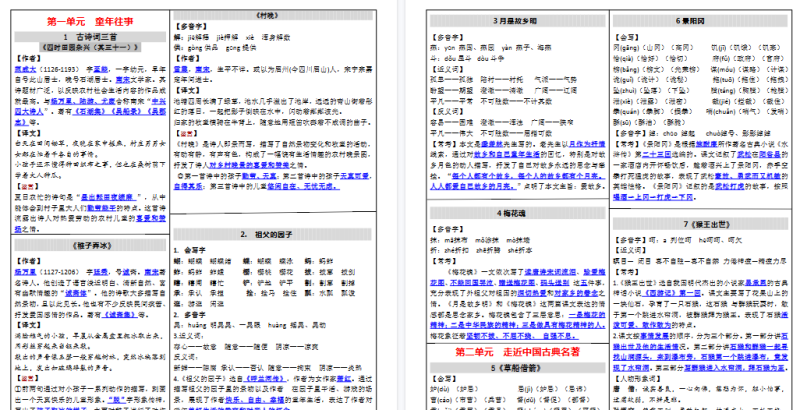Click the red heading 第一单元 童年往事

coord(90,22)
